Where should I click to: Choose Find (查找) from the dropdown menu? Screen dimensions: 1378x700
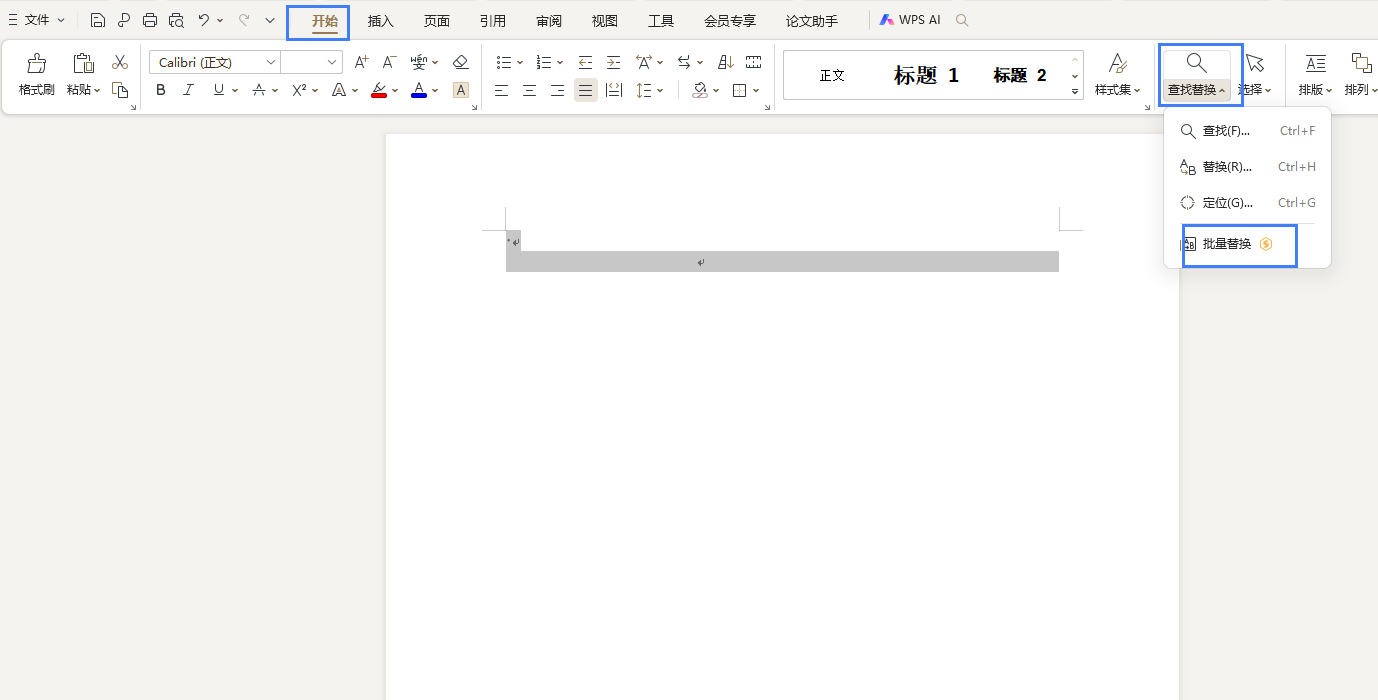click(x=1247, y=131)
